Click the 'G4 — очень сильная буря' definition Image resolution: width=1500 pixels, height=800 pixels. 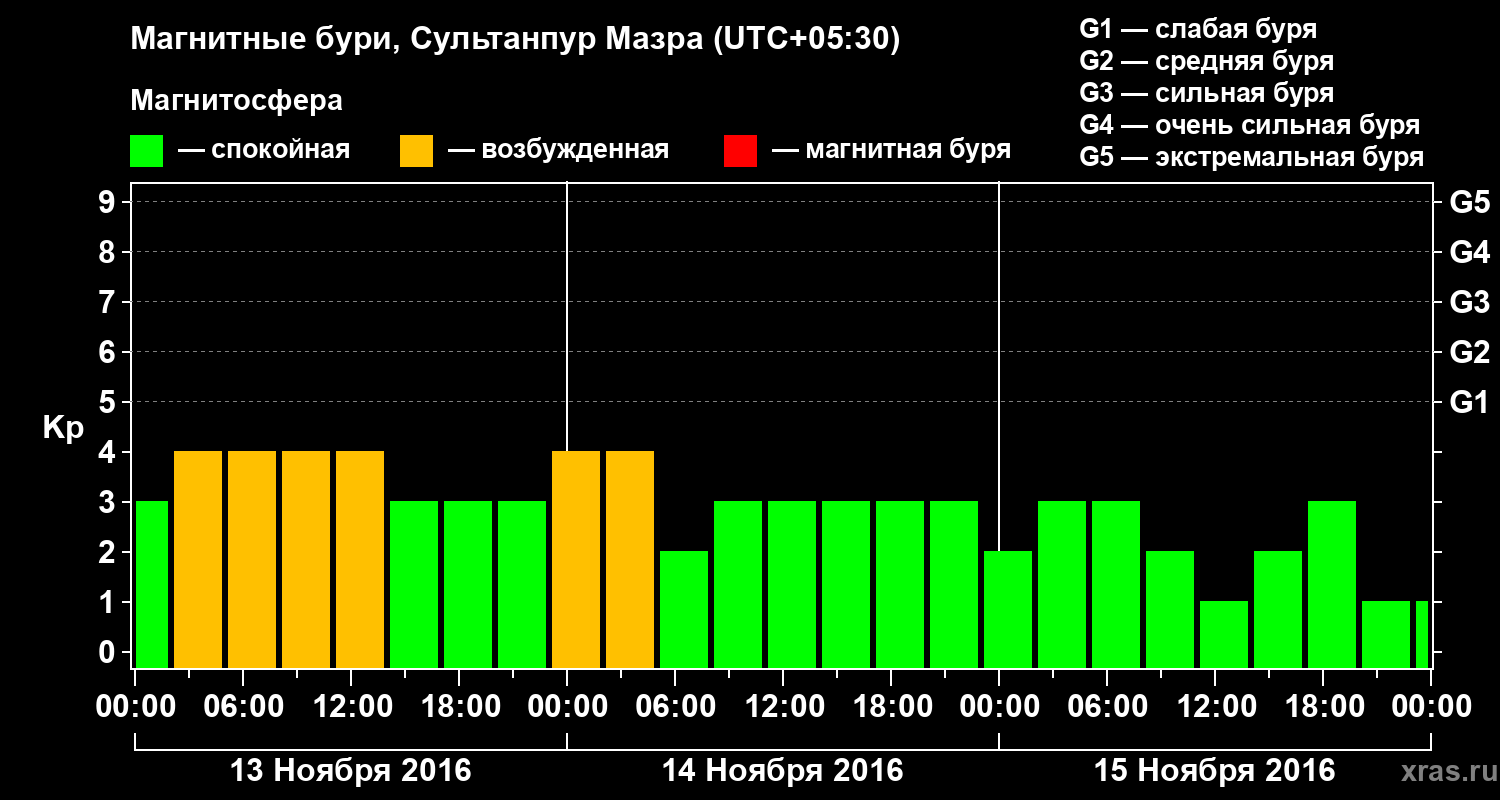click(1250, 125)
